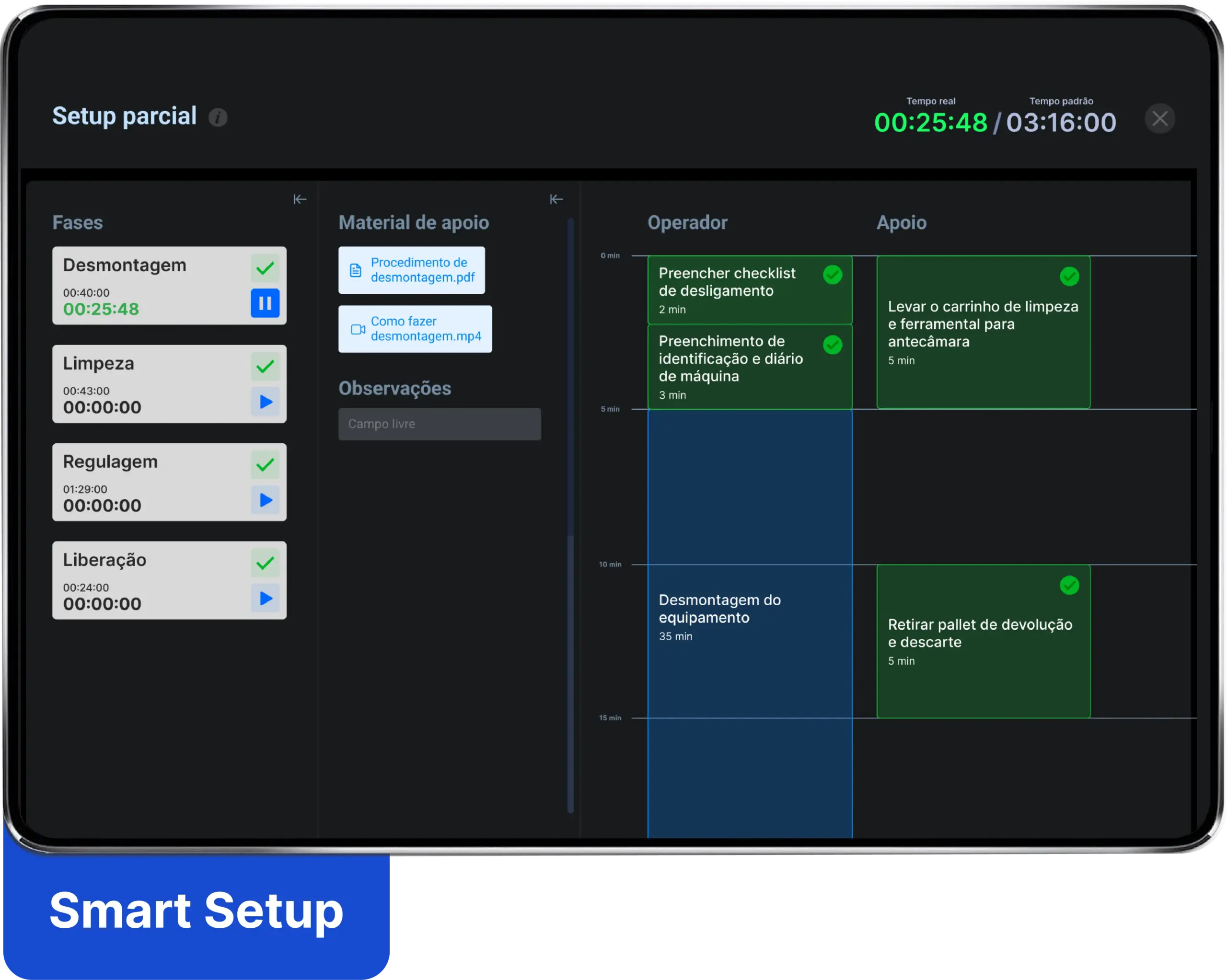The height and width of the screenshot is (980, 1227).
Task: Click the 10 min timeline marker
Action: click(610, 565)
